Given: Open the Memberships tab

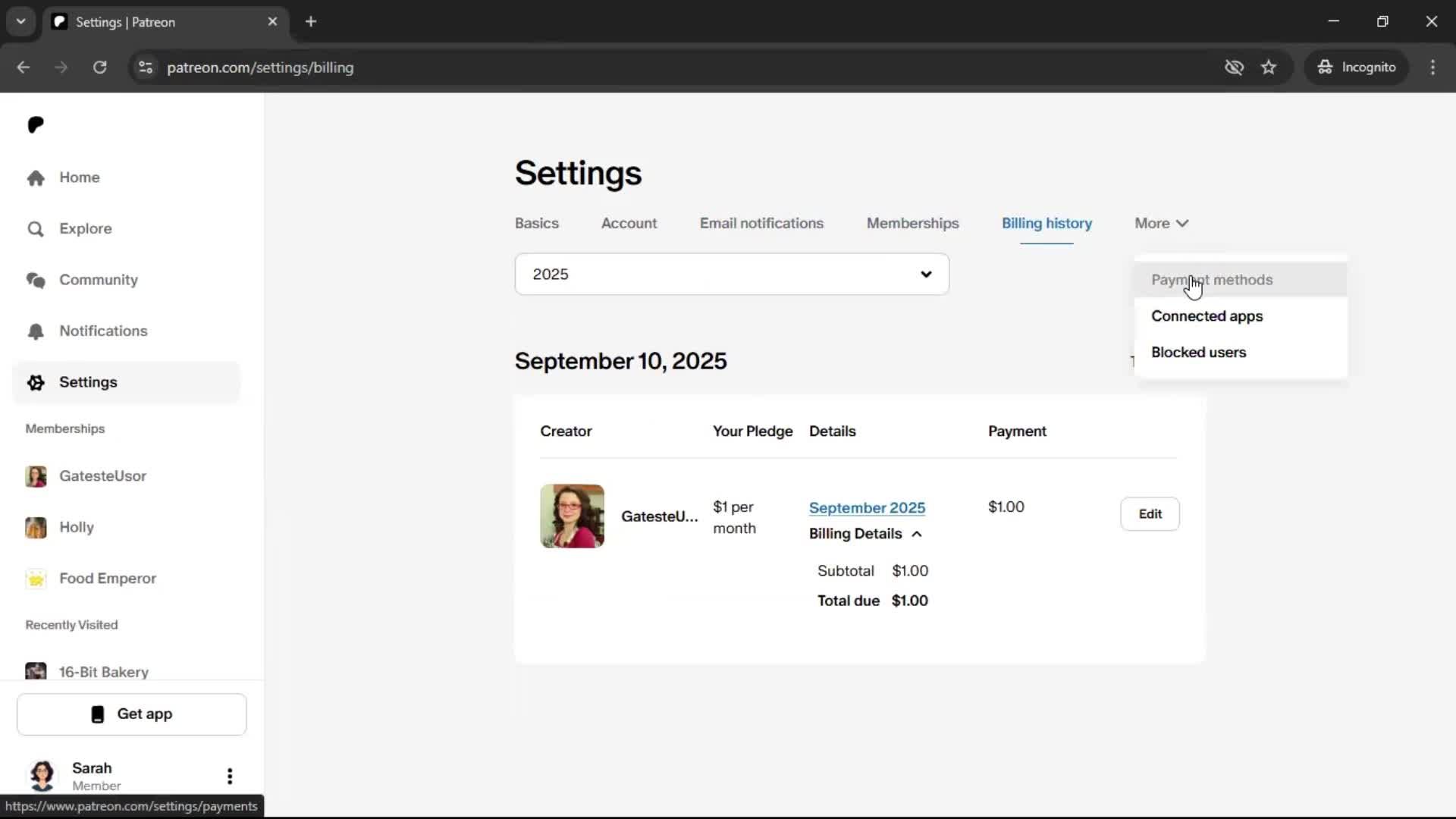Looking at the screenshot, I should pos(912,224).
